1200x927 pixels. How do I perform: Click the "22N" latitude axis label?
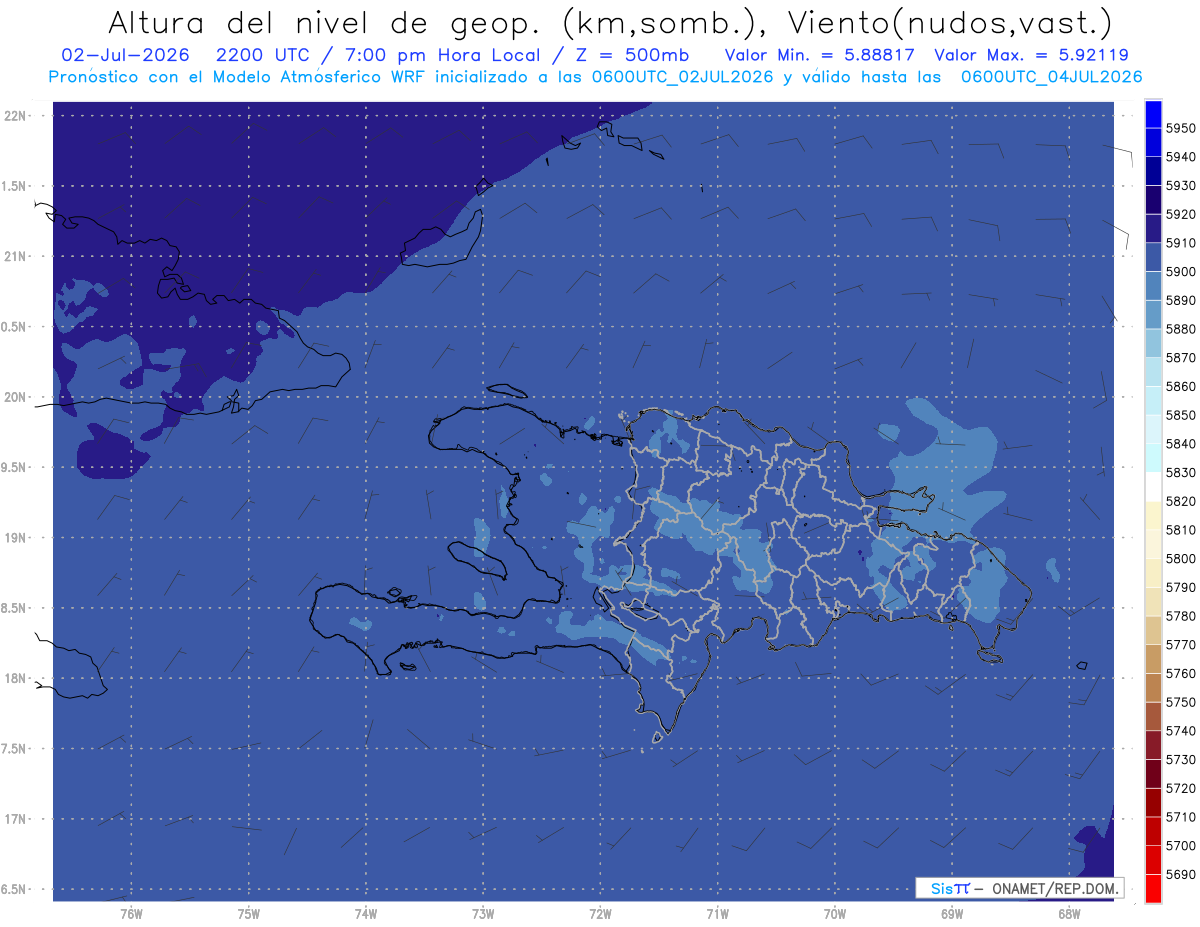click(14, 115)
